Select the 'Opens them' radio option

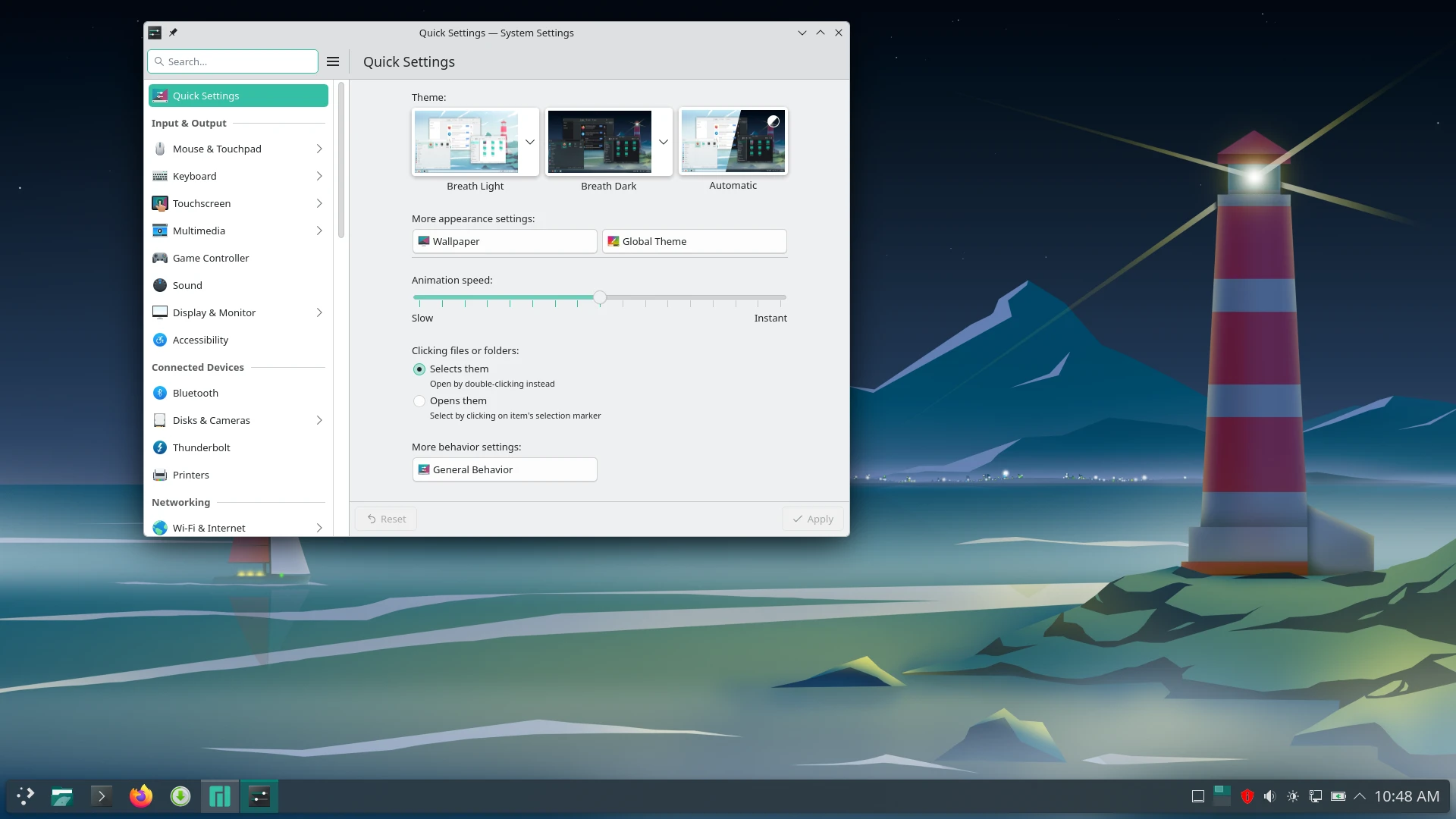point(419,401)
